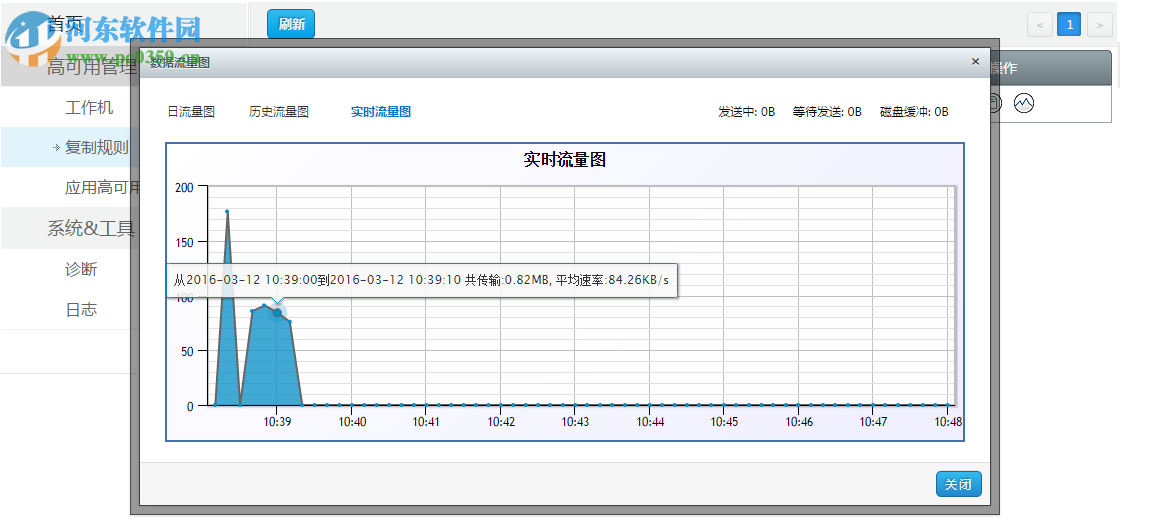The width and height of the screenshot is (1167, 524).
Task: Click the 200 value on the y-axis
Action: [x=185, y=187]
